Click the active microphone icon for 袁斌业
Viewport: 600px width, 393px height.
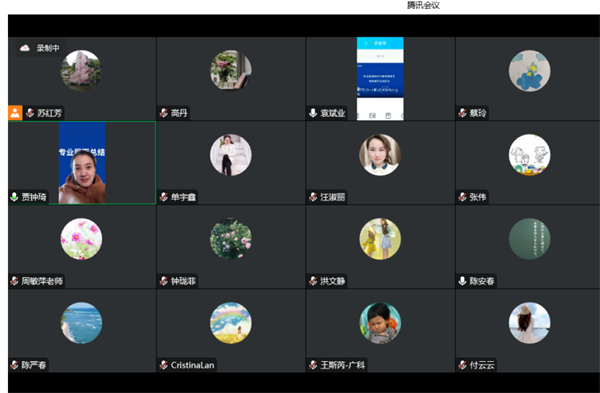313,113
